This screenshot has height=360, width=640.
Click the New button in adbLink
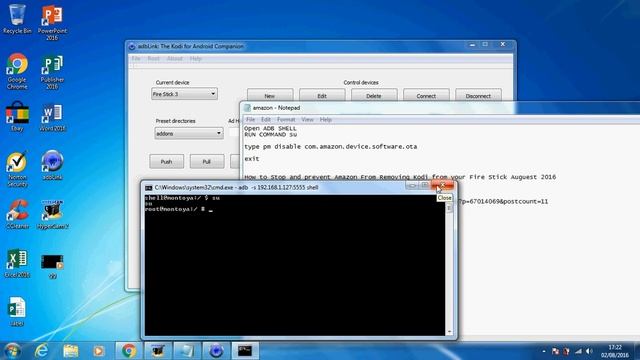(270, 96)
